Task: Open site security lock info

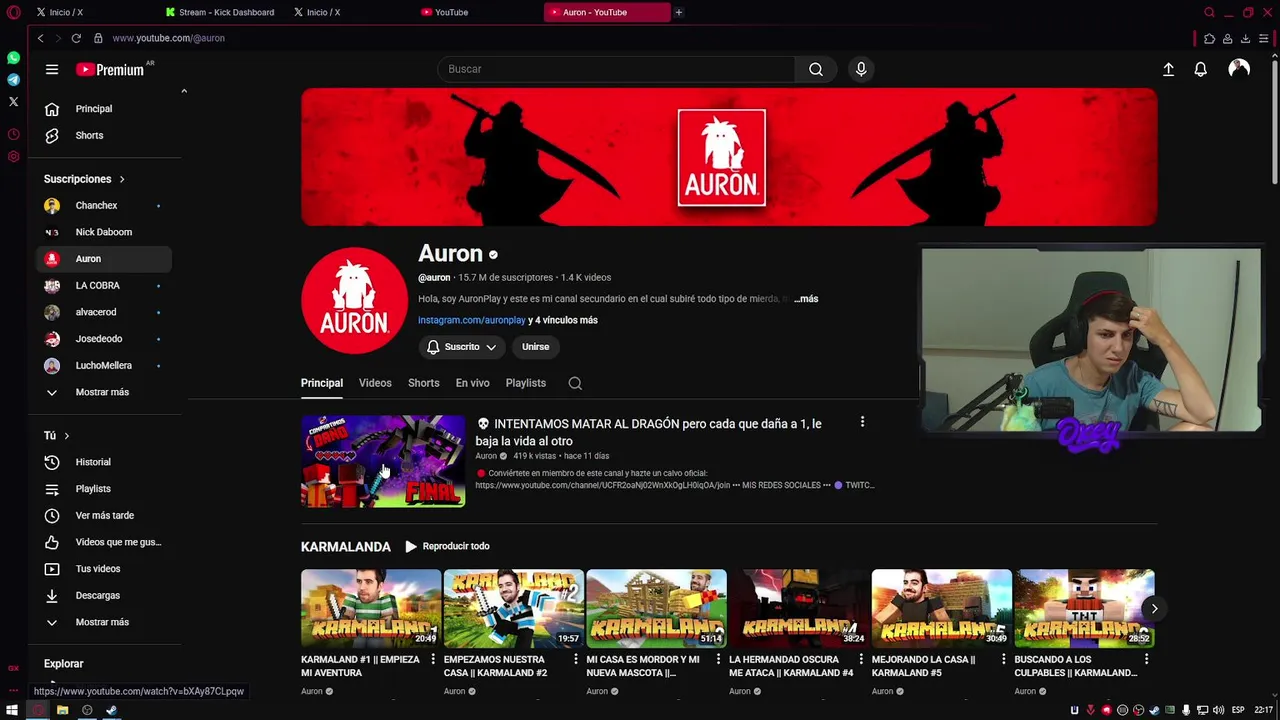Action: tap(98, 38)
